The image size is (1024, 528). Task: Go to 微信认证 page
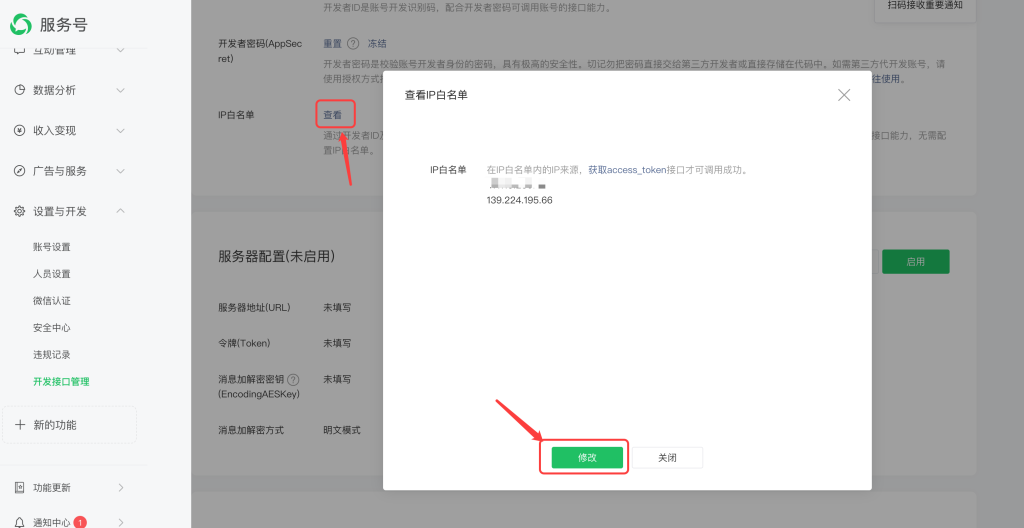point(52,301)
